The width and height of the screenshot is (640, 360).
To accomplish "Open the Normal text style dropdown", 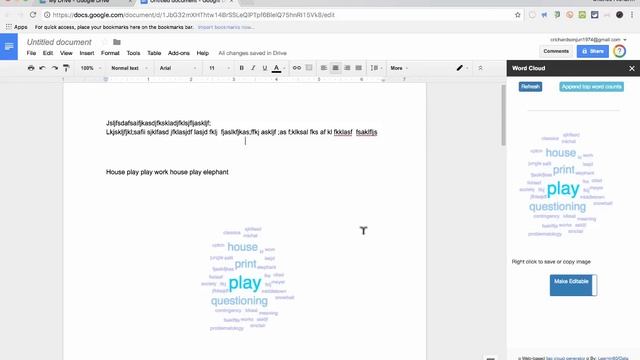I will [x=129, y=68].
